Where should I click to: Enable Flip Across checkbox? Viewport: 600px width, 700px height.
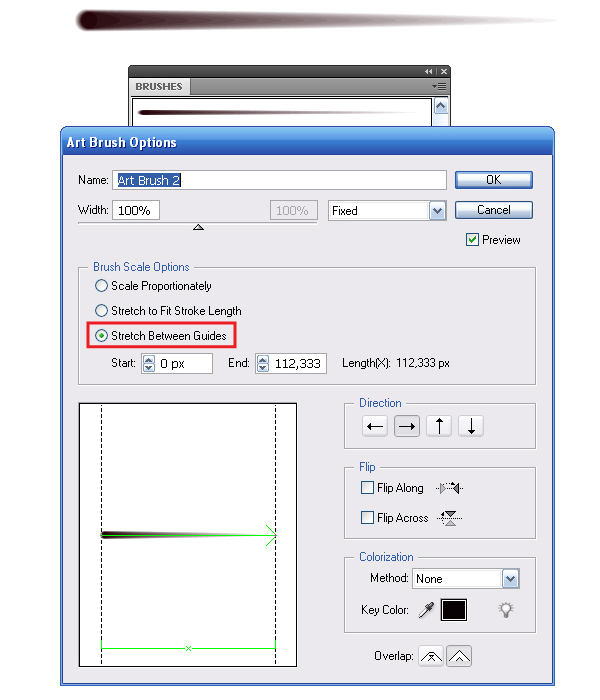(367, 517)
